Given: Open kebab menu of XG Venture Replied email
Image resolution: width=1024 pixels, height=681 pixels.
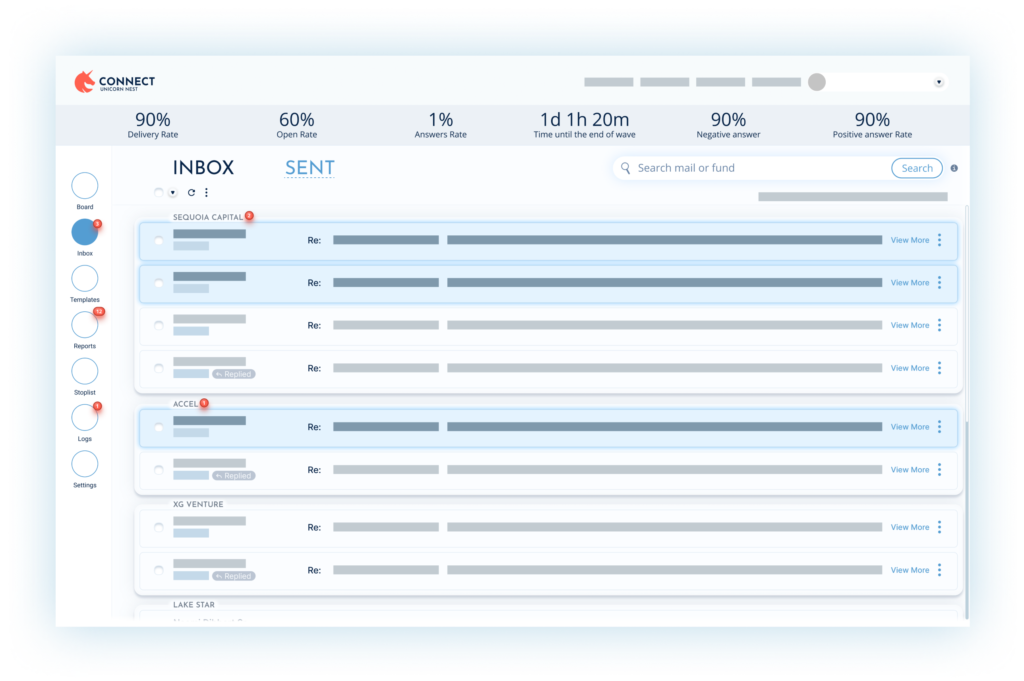Looking at the screenshot, I should click(940, 570).
